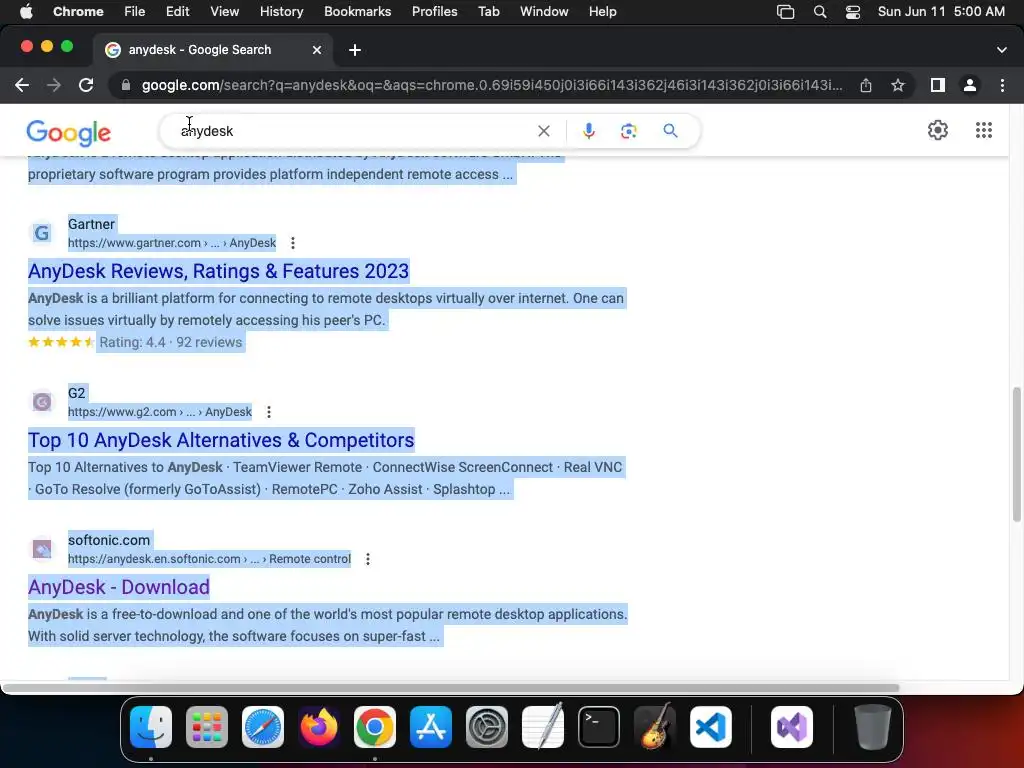
Task: Open the File menu
Action: point(135,12)
